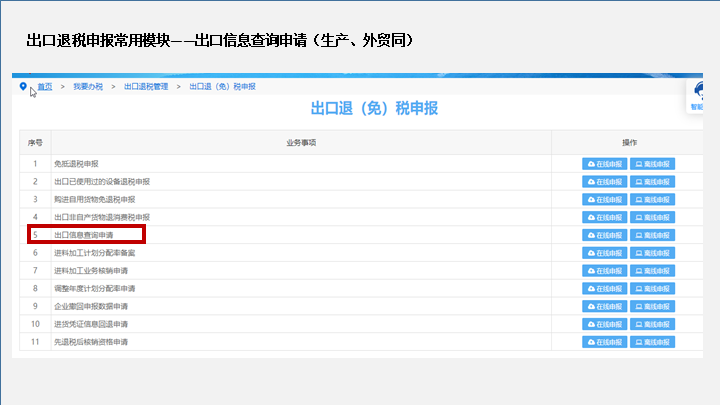Click 在线申报 for 进料加工计划分配率备案
Viewport: 720px width, 405px height.
pos(604,253)
